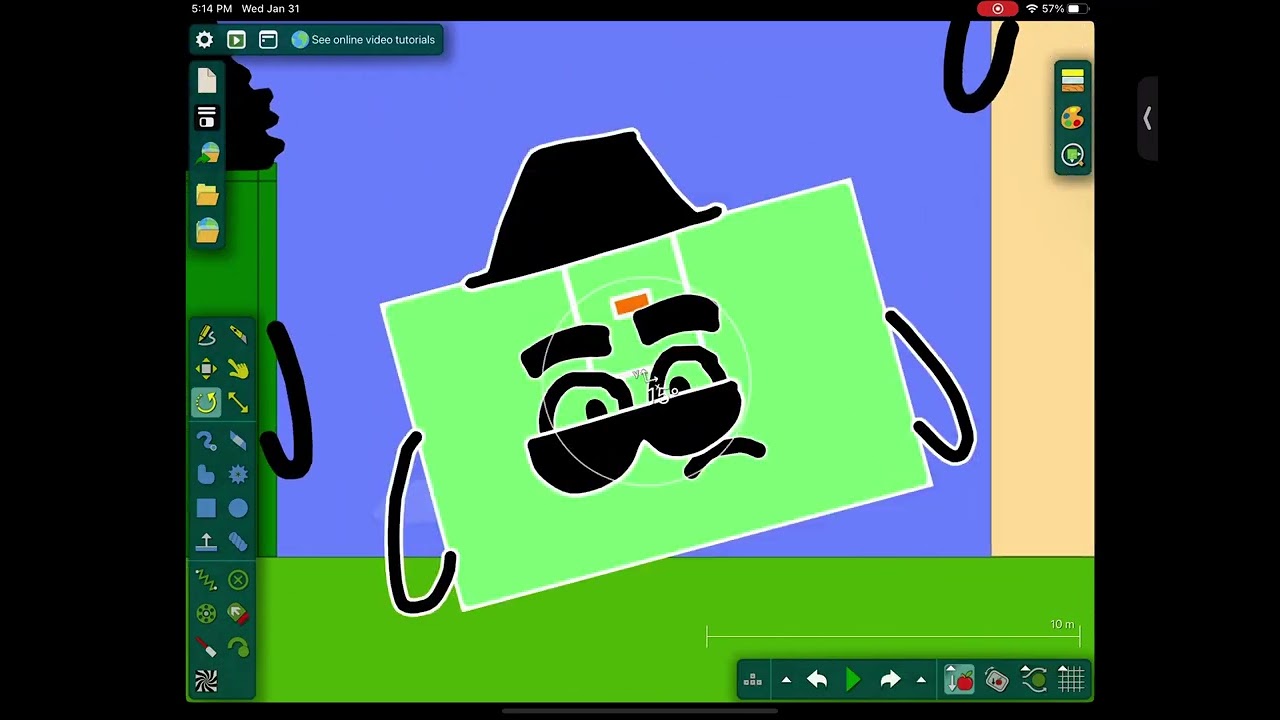Open the Visualization magnifier menu

pyautogui.click(x=1073, y=155)
